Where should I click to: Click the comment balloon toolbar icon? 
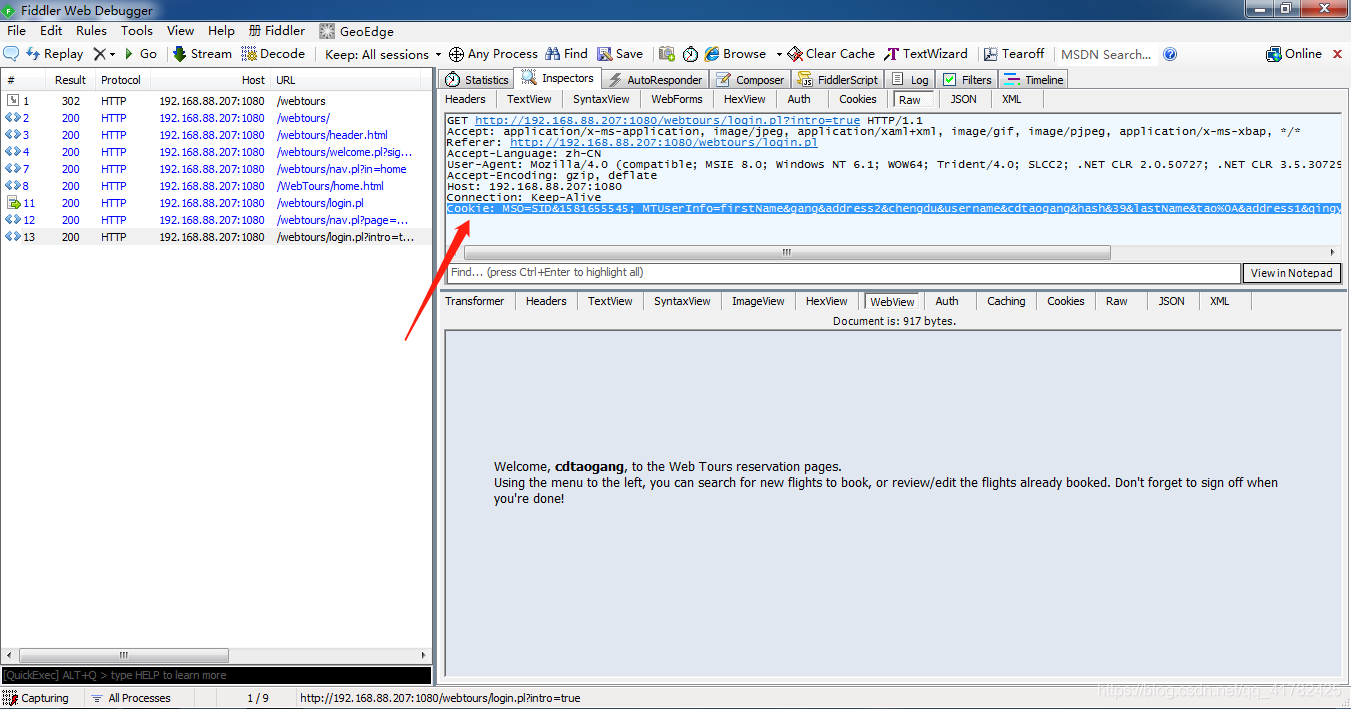(11, 54)
